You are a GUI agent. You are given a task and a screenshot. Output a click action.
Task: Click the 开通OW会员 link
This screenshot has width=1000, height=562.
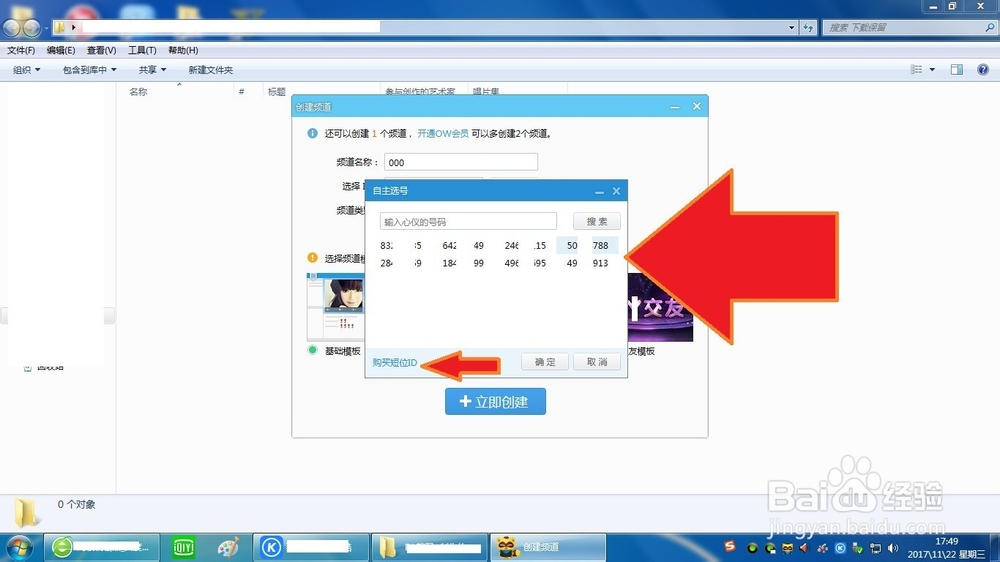(443, 133)
